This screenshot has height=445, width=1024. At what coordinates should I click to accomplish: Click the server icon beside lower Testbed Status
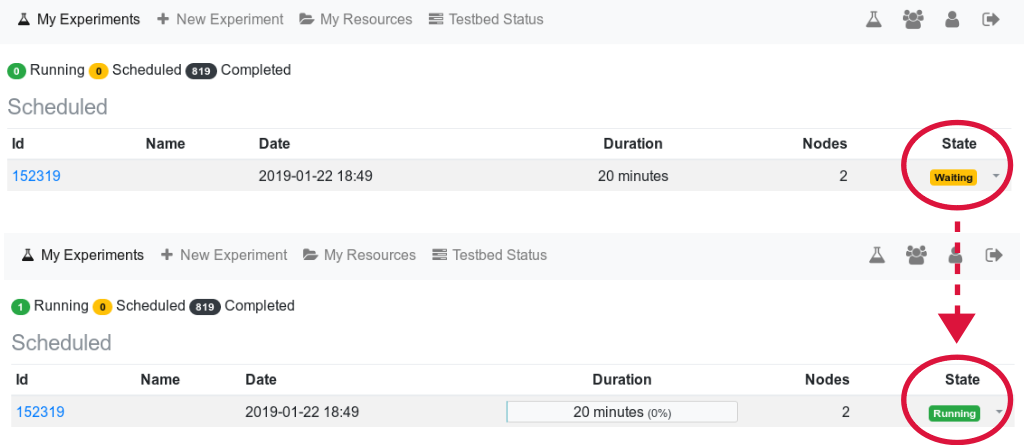tap(440, 255)
